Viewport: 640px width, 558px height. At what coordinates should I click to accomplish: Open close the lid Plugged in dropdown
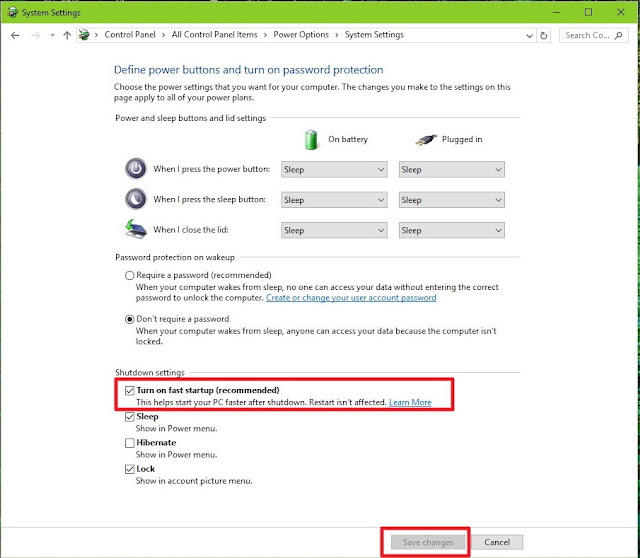tap(451, 230)
